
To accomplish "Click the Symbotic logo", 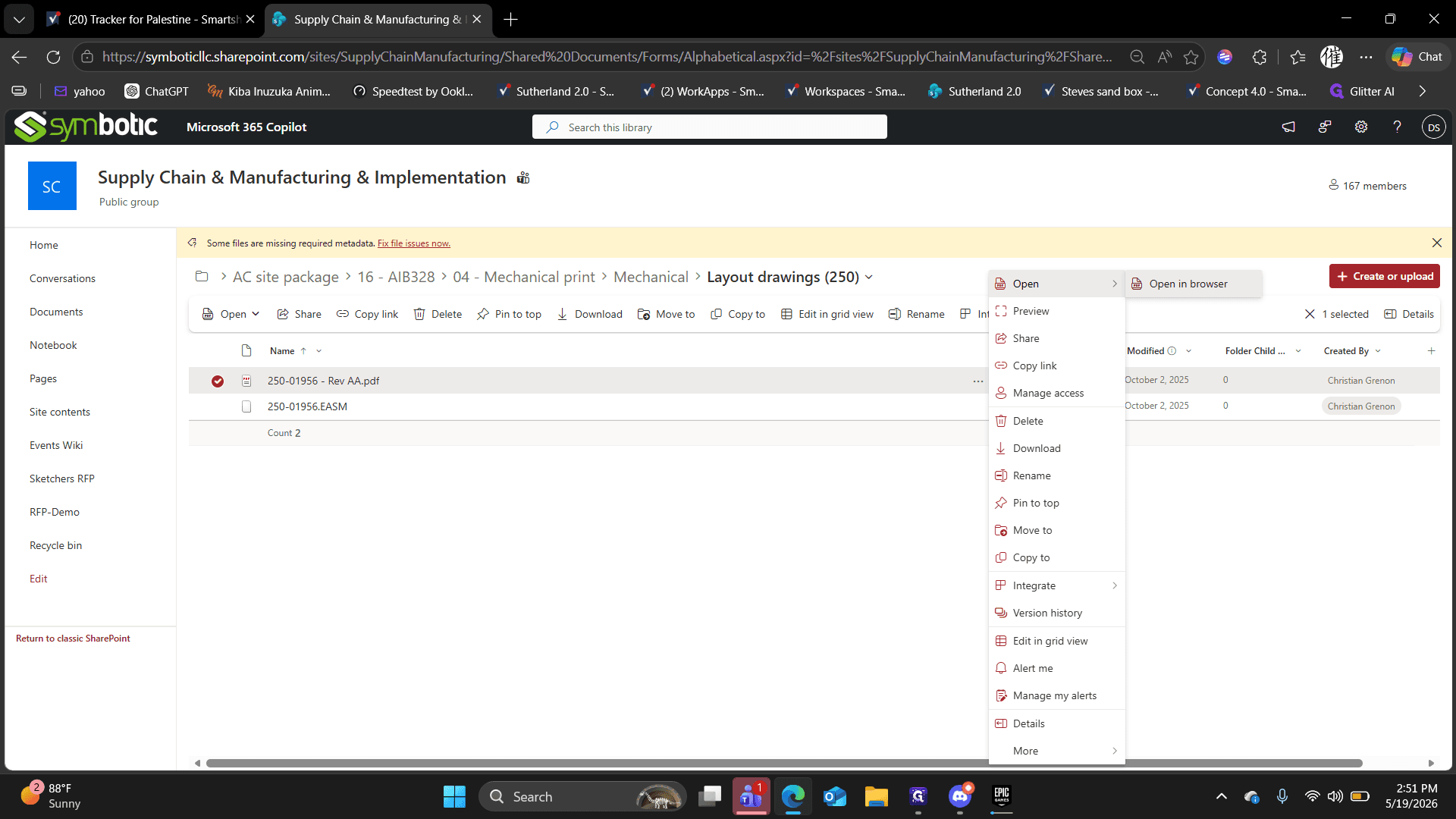I will (86, 127).
